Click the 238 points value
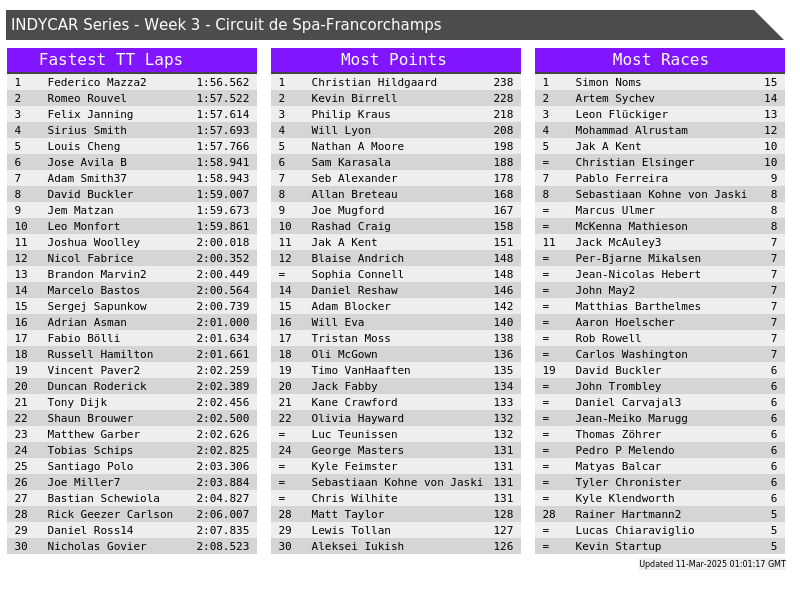Image resolution: width=800 pixels, height=600 pixels. coord(503,83)
